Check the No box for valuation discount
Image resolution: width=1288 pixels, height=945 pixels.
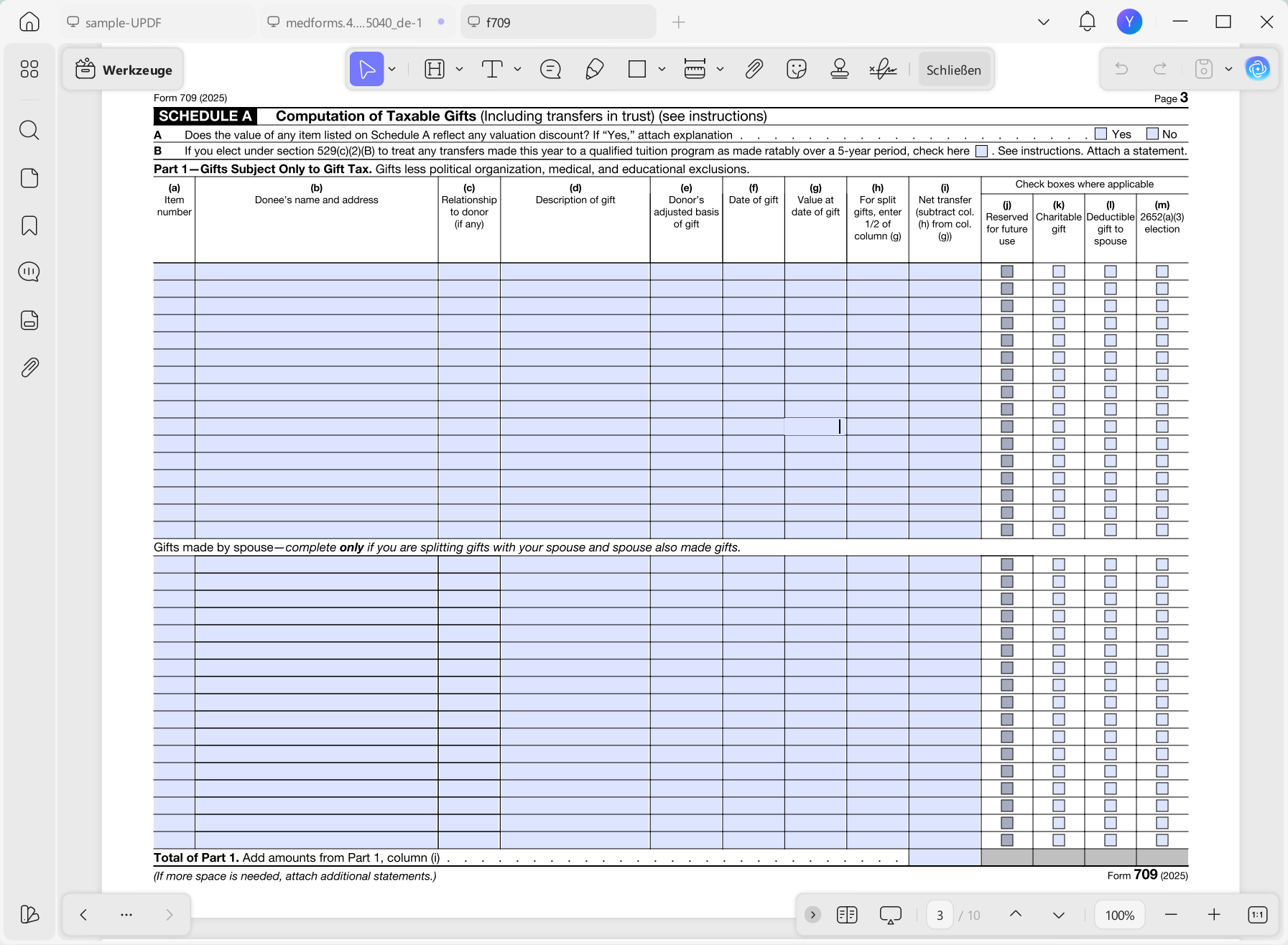[x=1152, y=134]
